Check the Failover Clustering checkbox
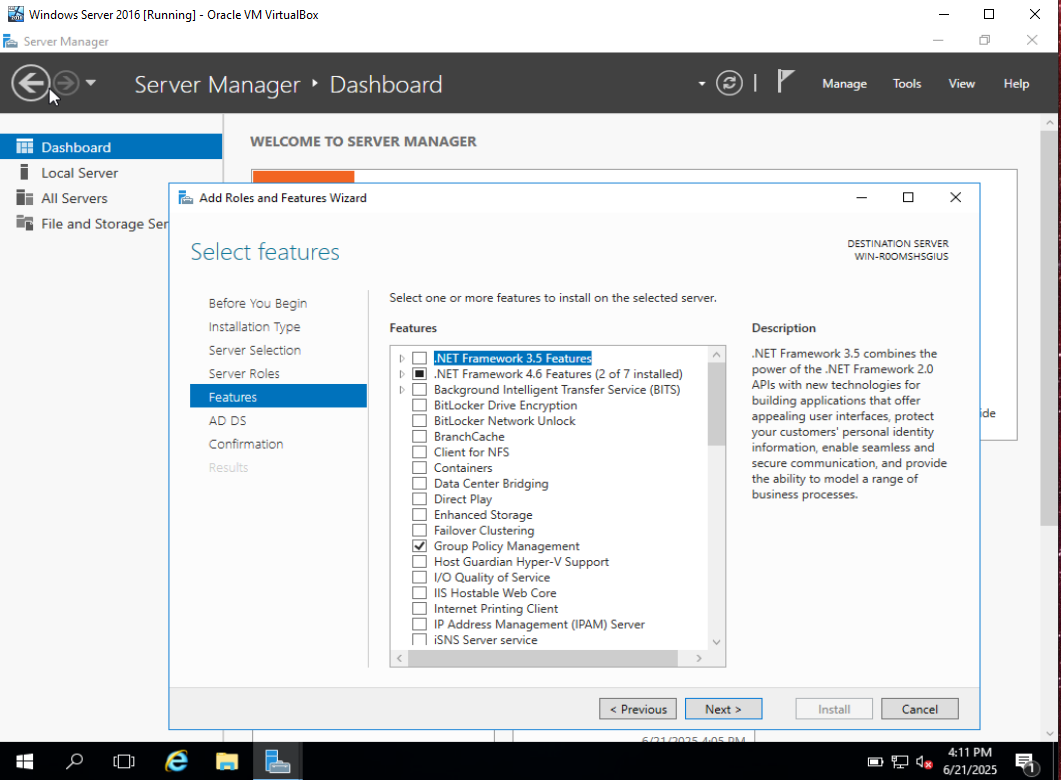The height and width of the screenshot is (780, 1061). 420,530
